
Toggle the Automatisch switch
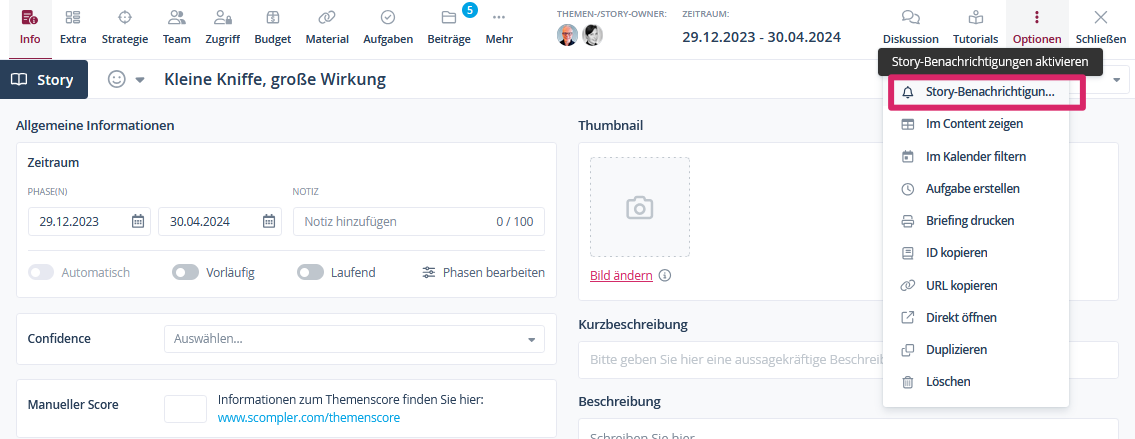click(41, 272)
